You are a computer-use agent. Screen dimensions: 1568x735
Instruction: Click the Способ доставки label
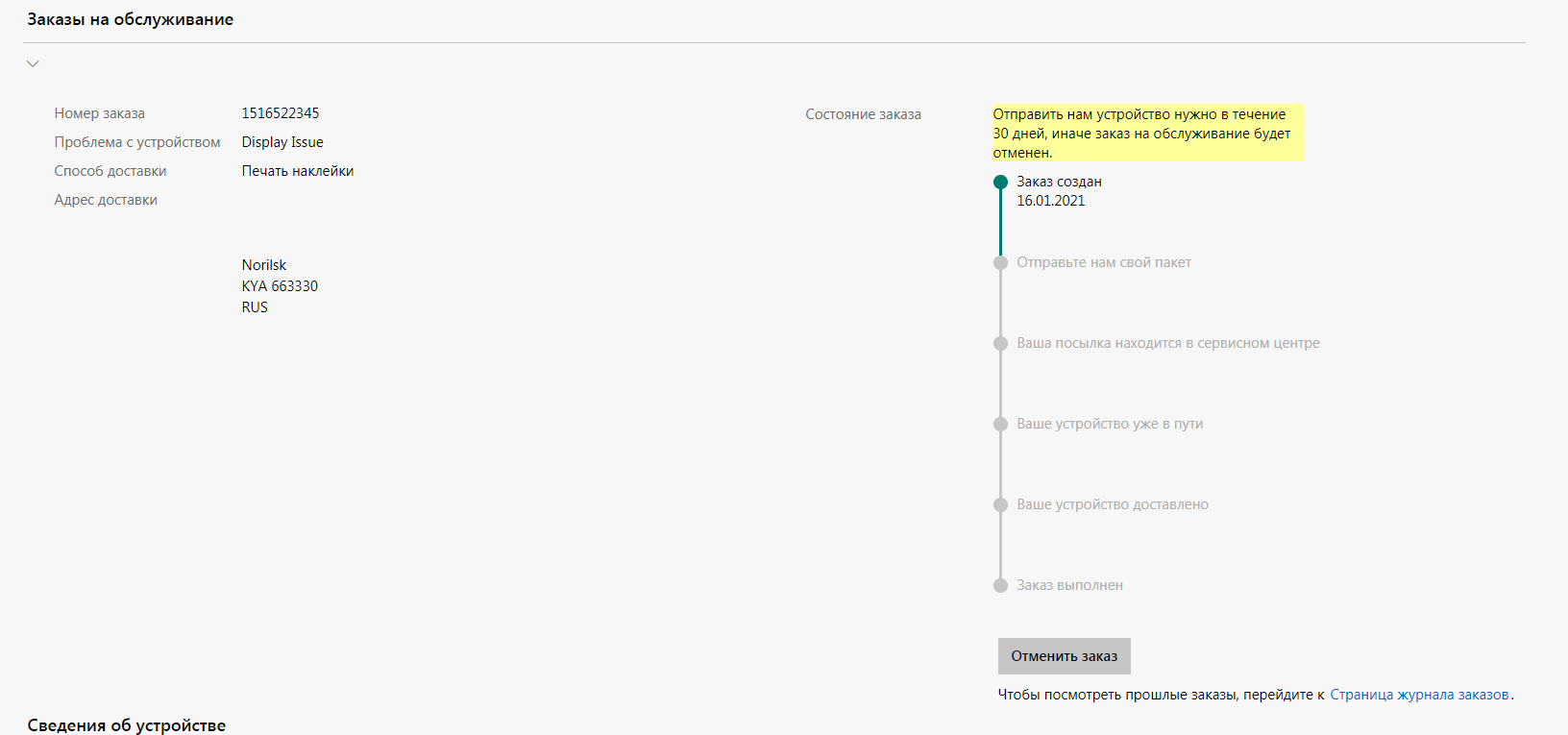[x=110, y=171]
